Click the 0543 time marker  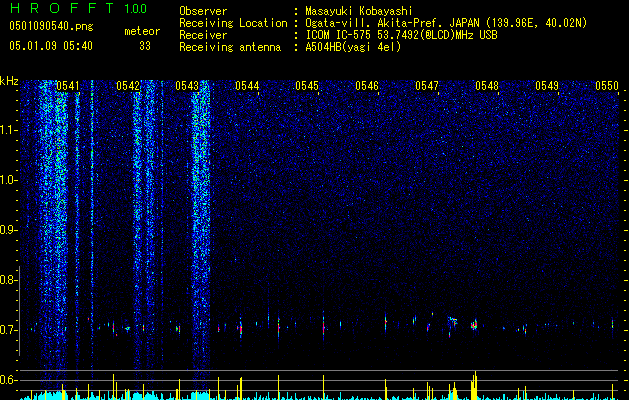click(x=187, y=86)
